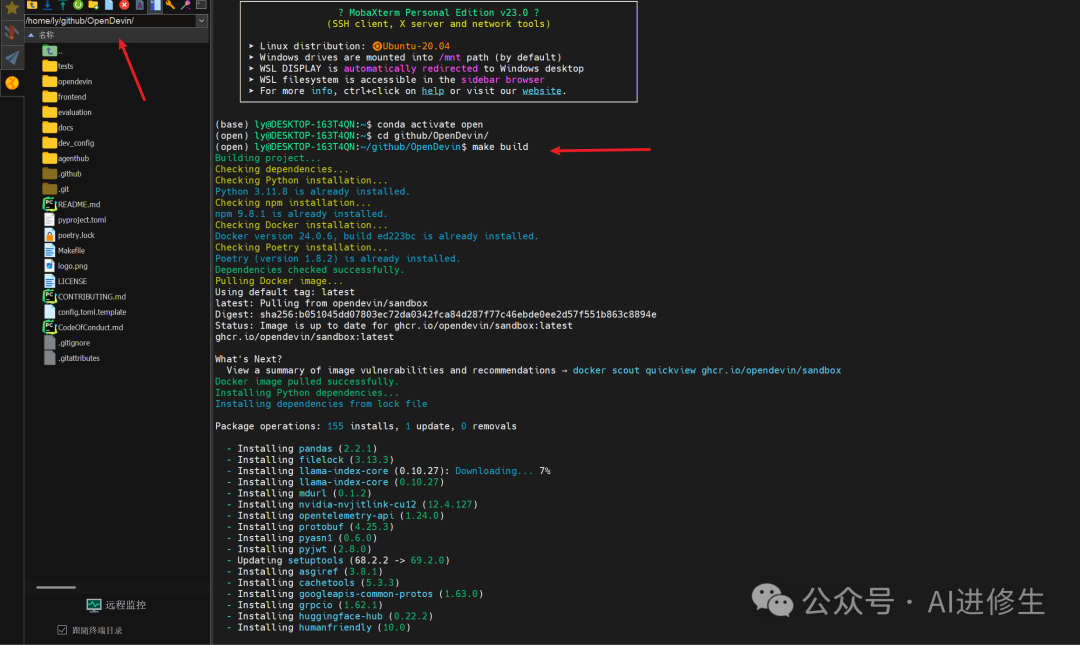Click the upload arrow toolbar icon
This screenshot has height=645, width=1080.
(63, 5)
